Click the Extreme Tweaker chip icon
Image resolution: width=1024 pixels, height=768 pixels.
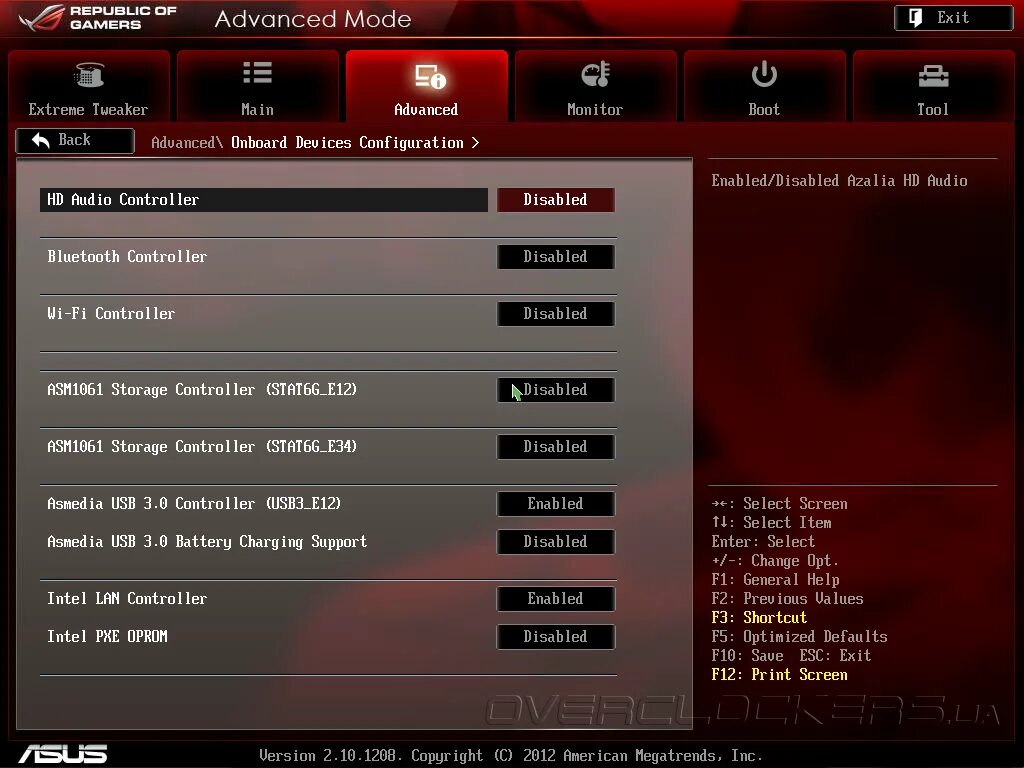pyautogui.click(x=89, y=74)
